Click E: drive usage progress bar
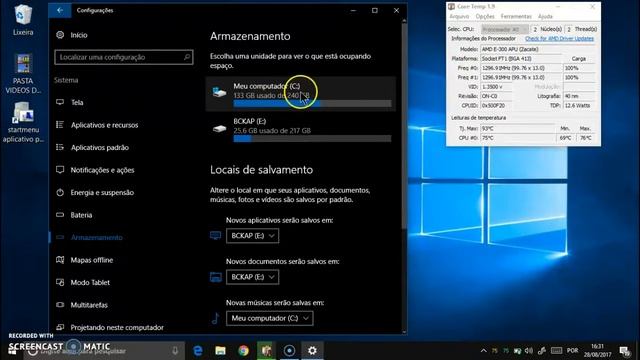640x360 pixels. coord(312,139)
